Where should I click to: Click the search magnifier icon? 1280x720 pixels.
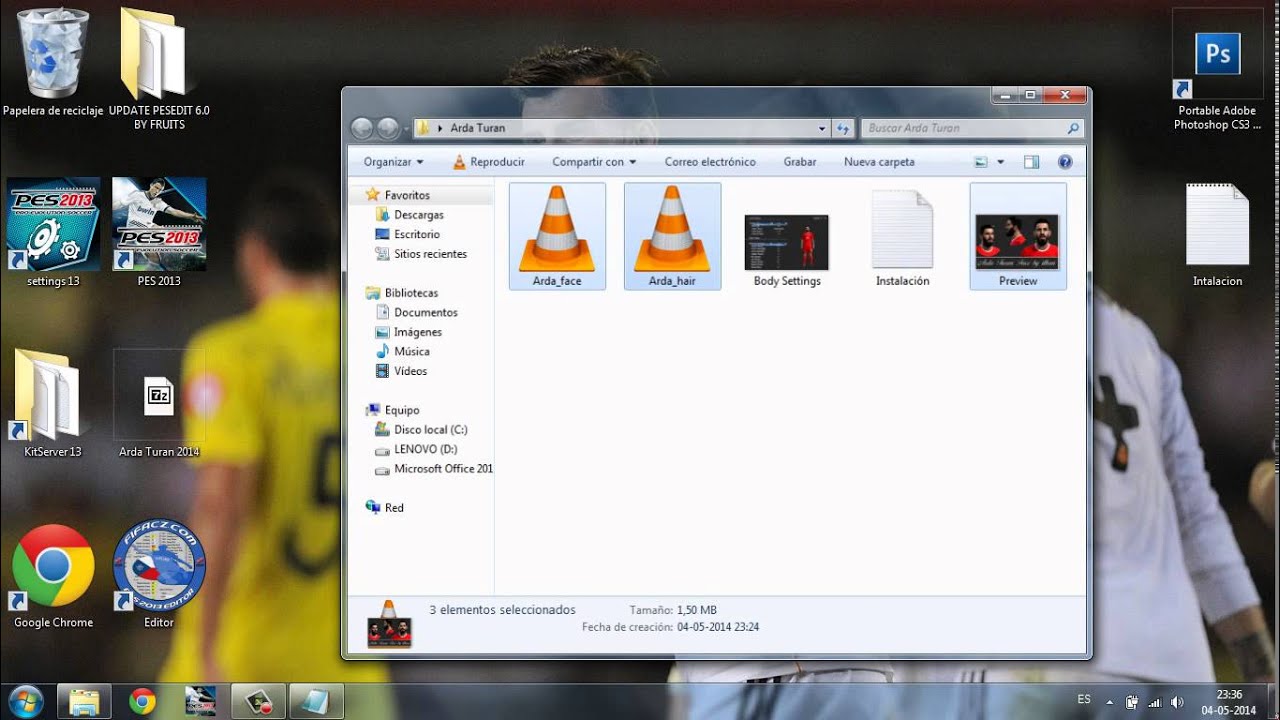pyautogui.click(x=1073, y=128)
